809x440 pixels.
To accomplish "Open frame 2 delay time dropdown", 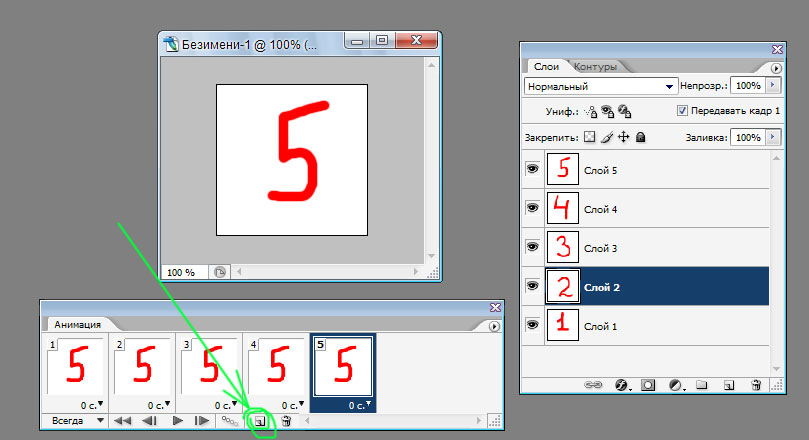I will pyautogui.click(x=159, y=405).
